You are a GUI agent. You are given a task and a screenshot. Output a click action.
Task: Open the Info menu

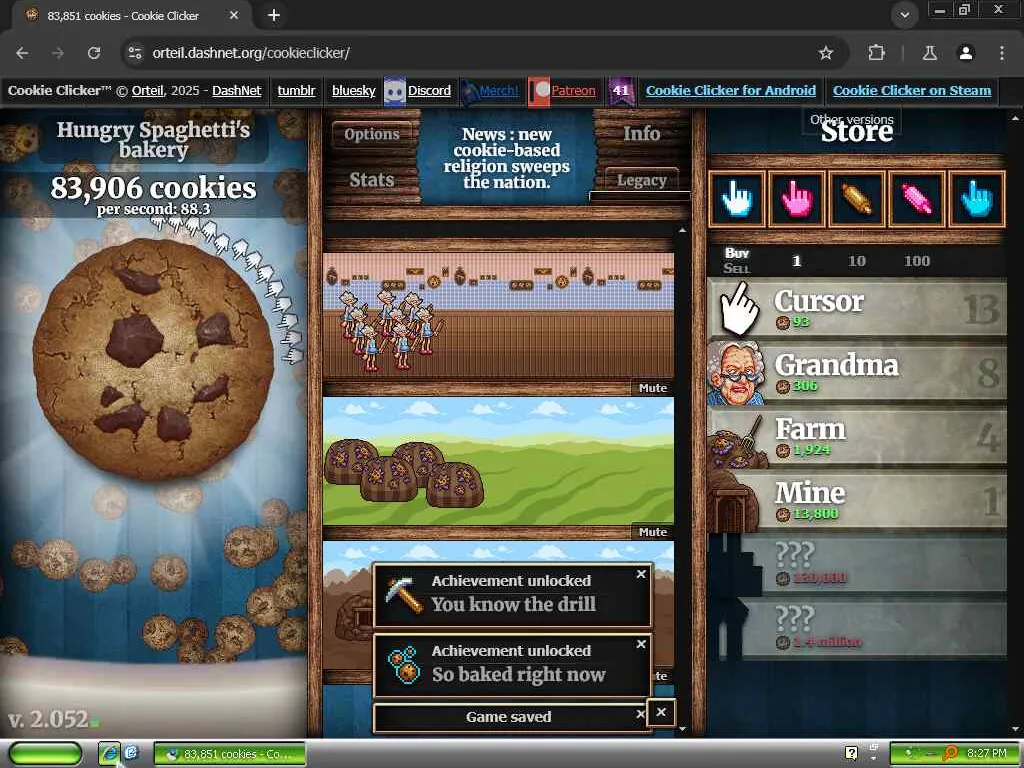click(x=641, y=133)
